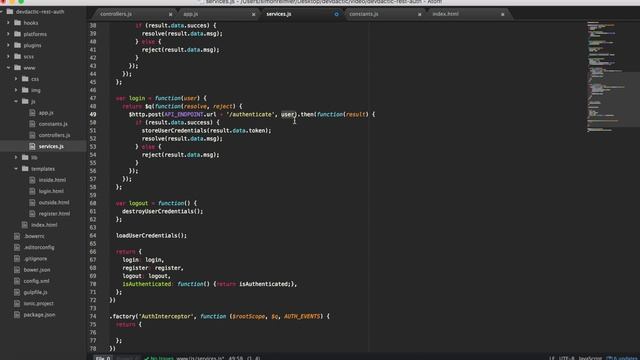Click the modified indicator on services.js tab
The image size is (640, 360).
coord(336,14)
